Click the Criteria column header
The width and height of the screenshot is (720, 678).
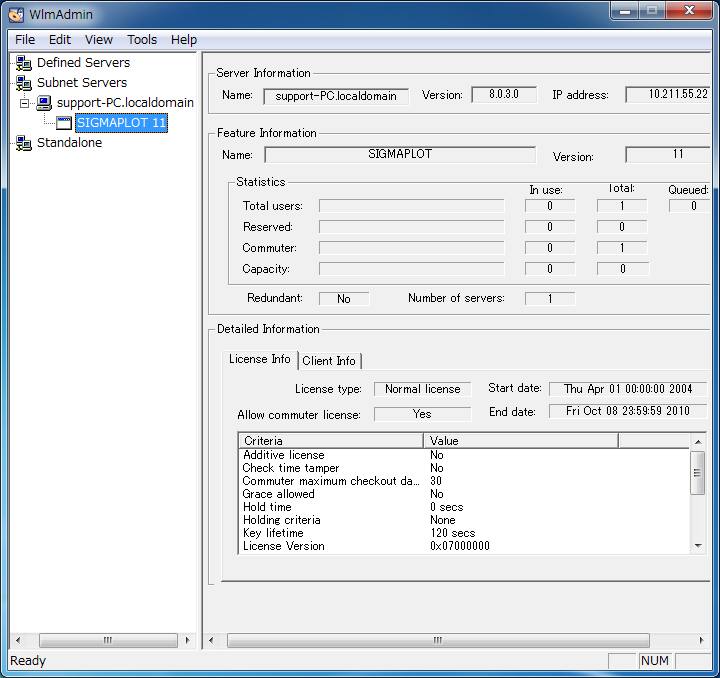[331, 441]
